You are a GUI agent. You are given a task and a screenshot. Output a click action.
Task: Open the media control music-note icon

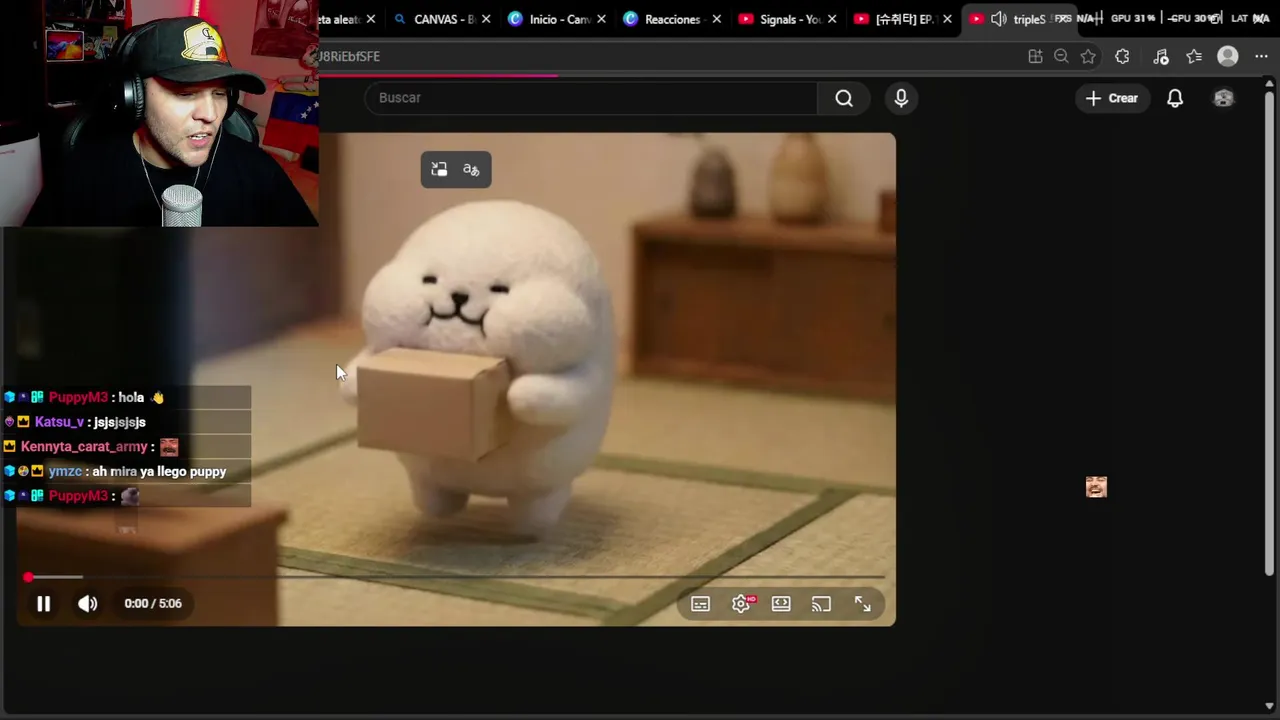click(1160, 57)
